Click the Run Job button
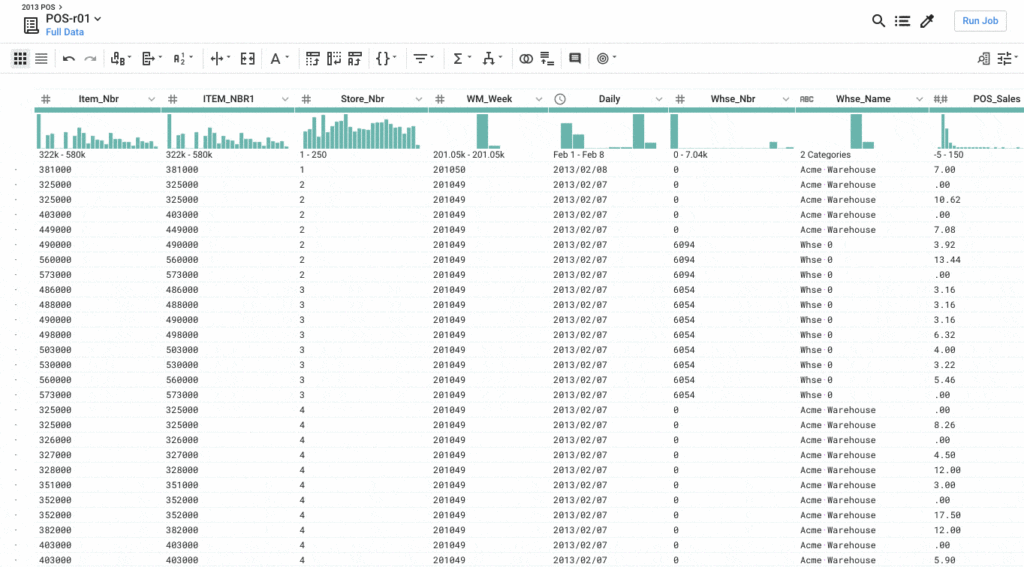1024x567 pixels. (x=980, y=21)
